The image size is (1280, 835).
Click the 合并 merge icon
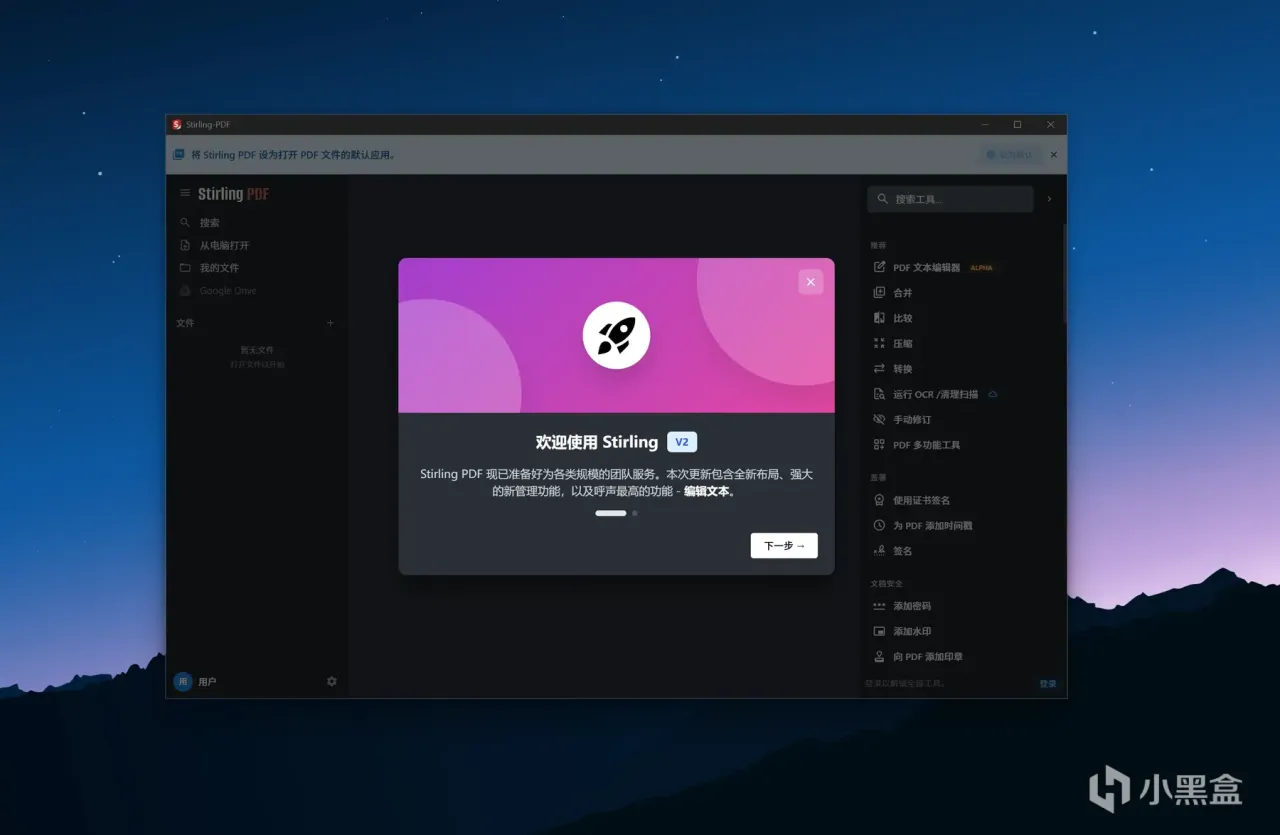[879, 292]
